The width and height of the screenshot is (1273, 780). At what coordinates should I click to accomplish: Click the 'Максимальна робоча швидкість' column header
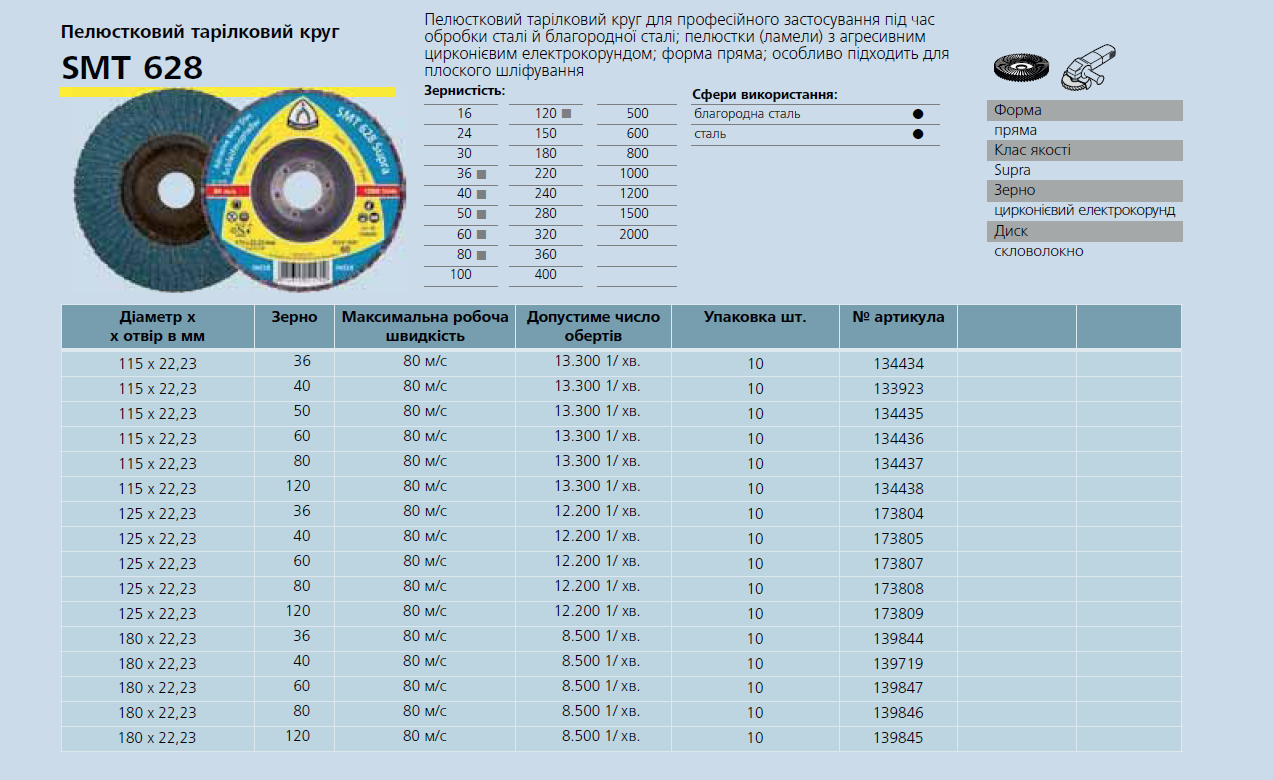pyautogui.click(x=425, y=327)
